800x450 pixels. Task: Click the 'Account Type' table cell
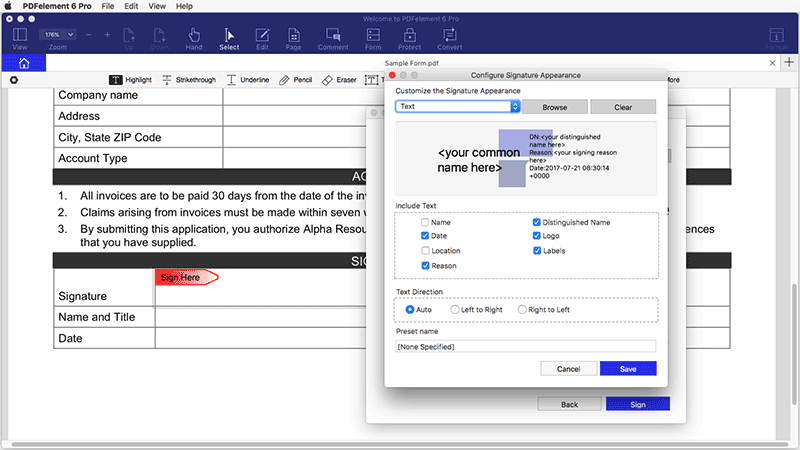coord(138,158)
